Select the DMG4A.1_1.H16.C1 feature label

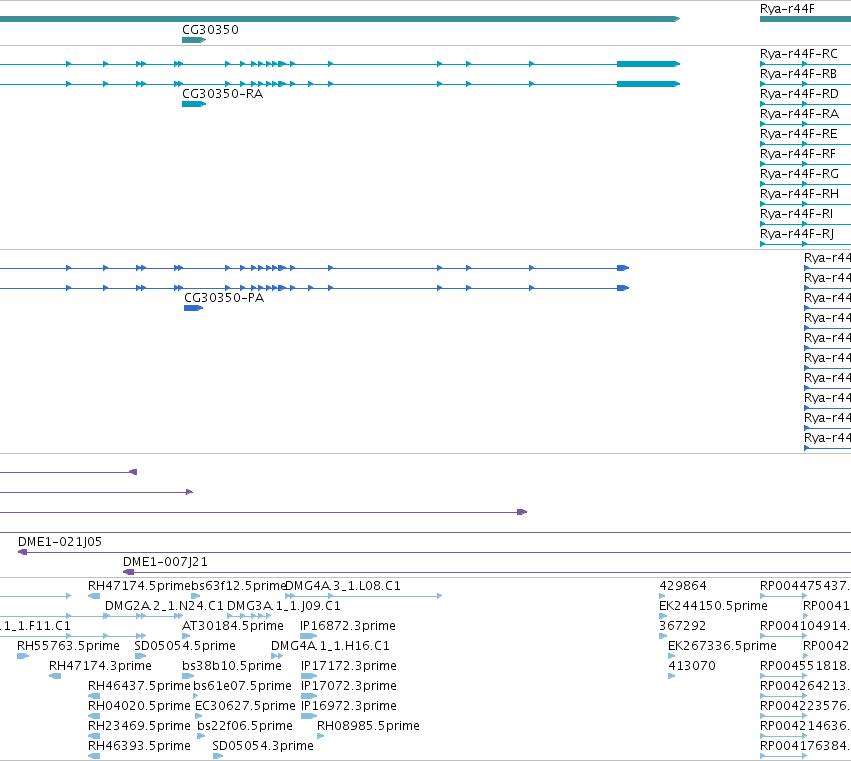point(330,646)
